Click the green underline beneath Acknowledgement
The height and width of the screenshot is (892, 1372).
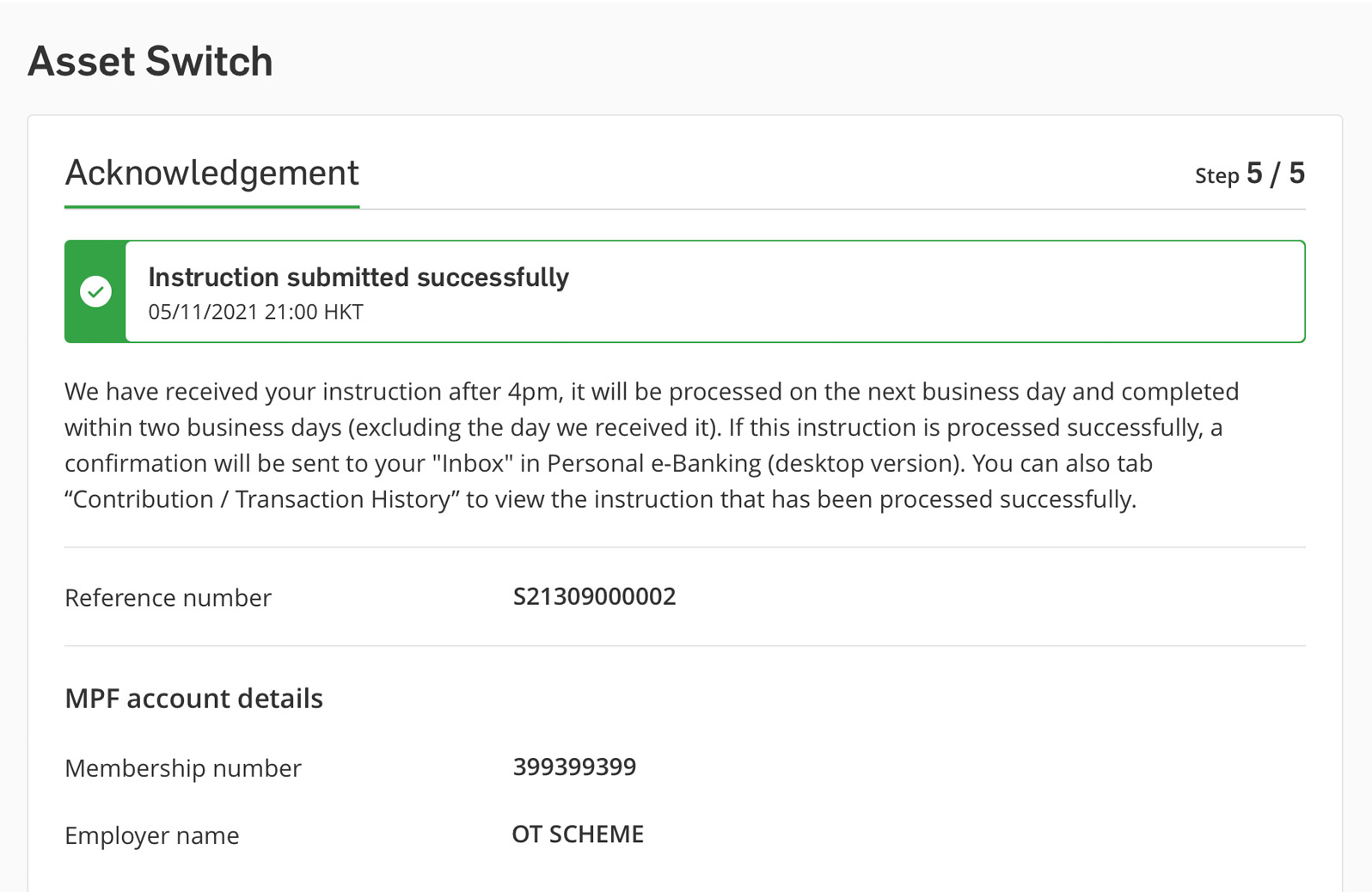tap(211, 206)
